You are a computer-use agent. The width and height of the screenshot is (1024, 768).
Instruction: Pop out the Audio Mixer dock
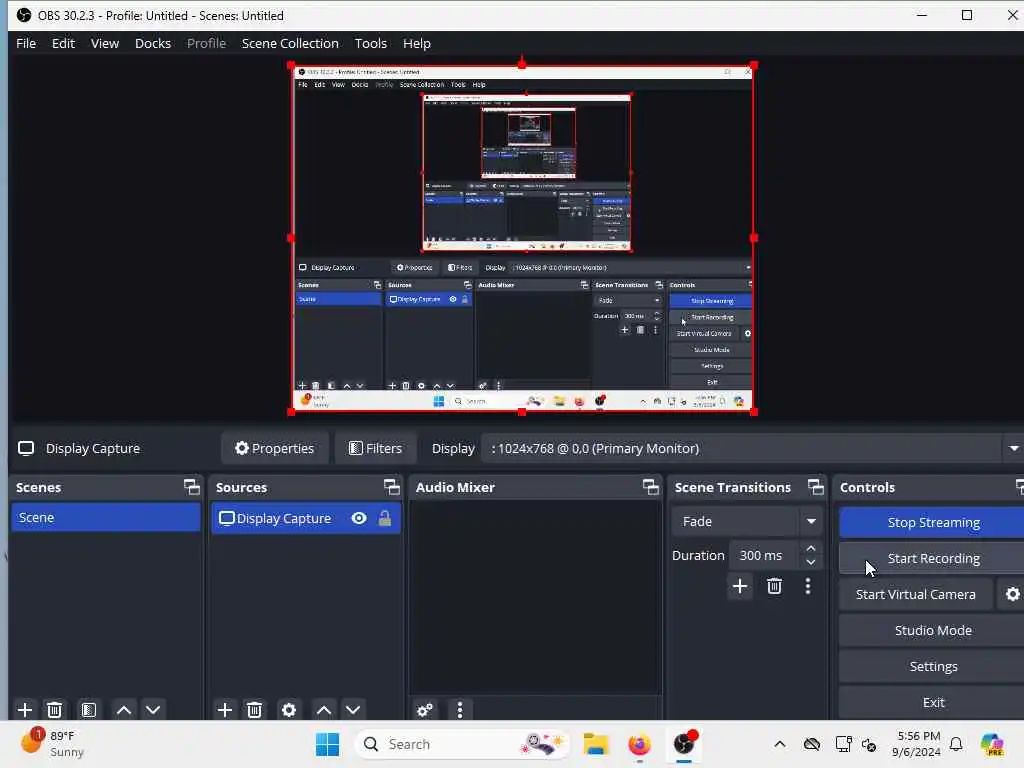click(x=650, y=487)
